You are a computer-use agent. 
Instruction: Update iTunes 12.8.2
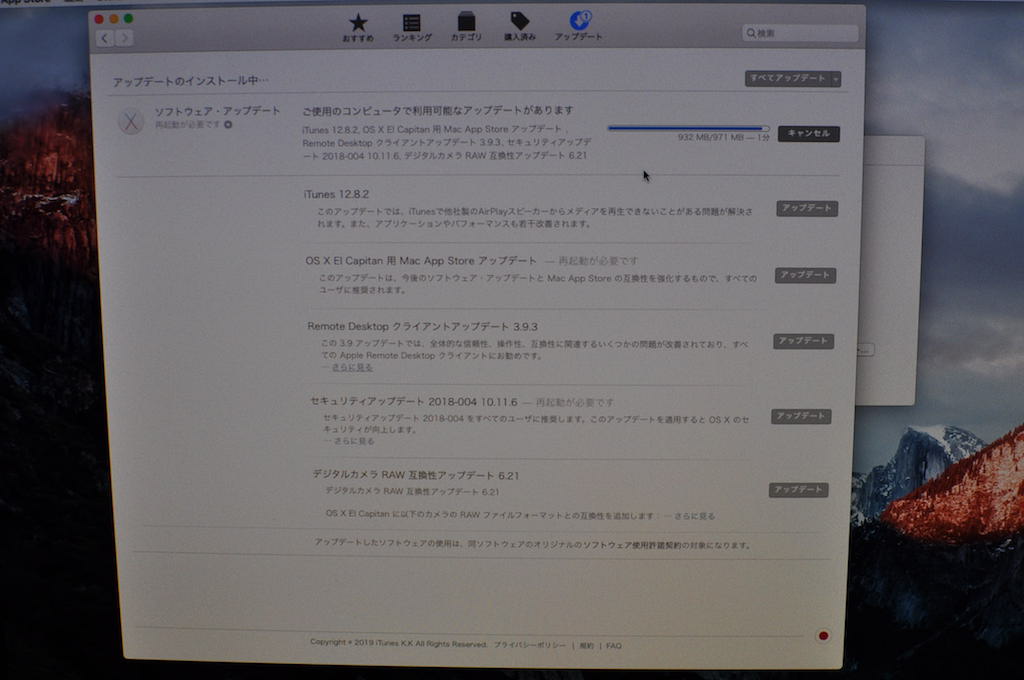(807, 208)
